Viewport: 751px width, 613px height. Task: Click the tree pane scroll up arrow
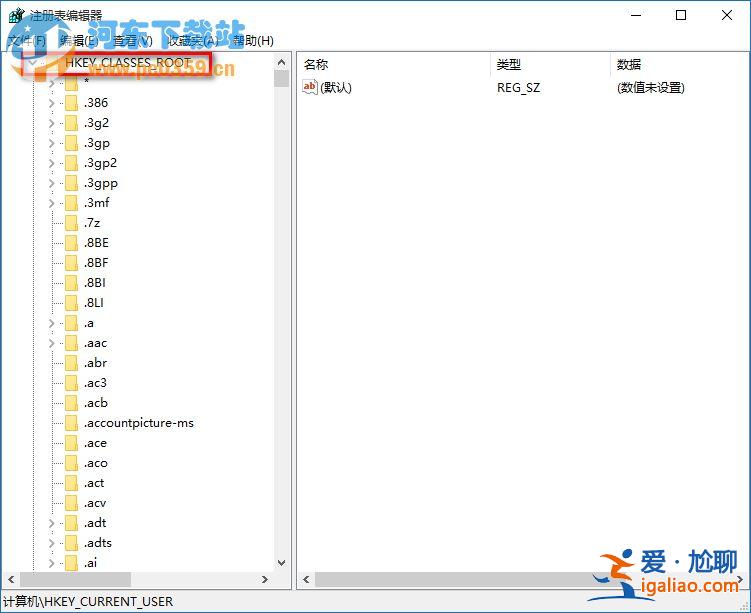[282, 62]
